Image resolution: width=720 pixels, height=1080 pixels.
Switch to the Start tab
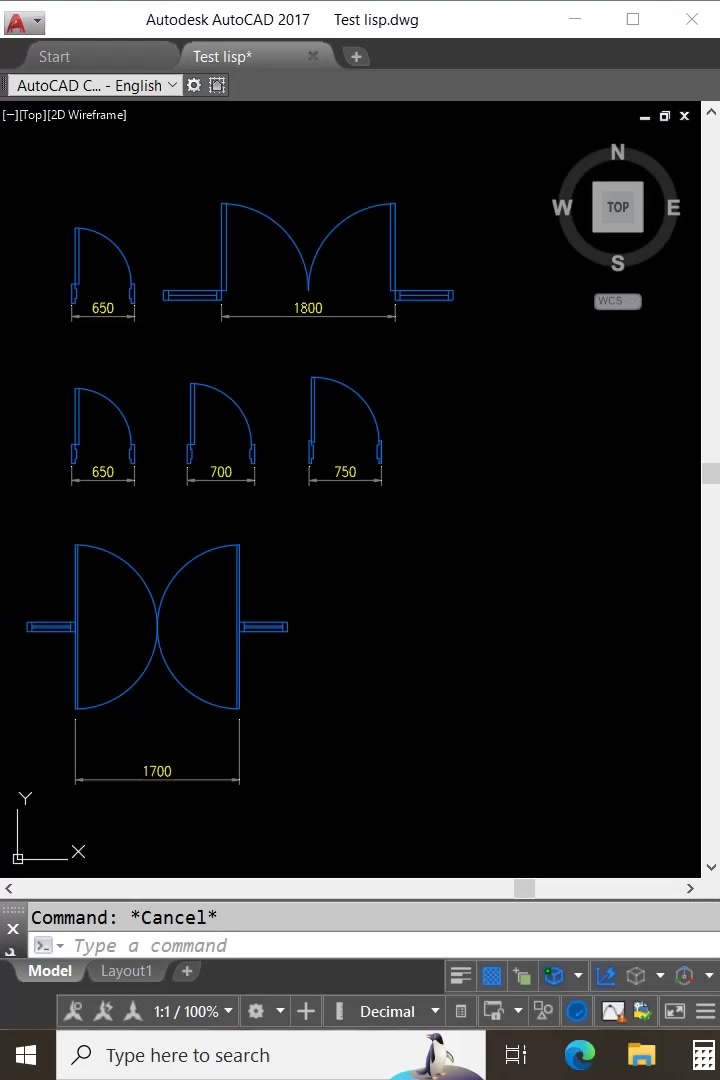pyautogui.click(x=54, y=56)
